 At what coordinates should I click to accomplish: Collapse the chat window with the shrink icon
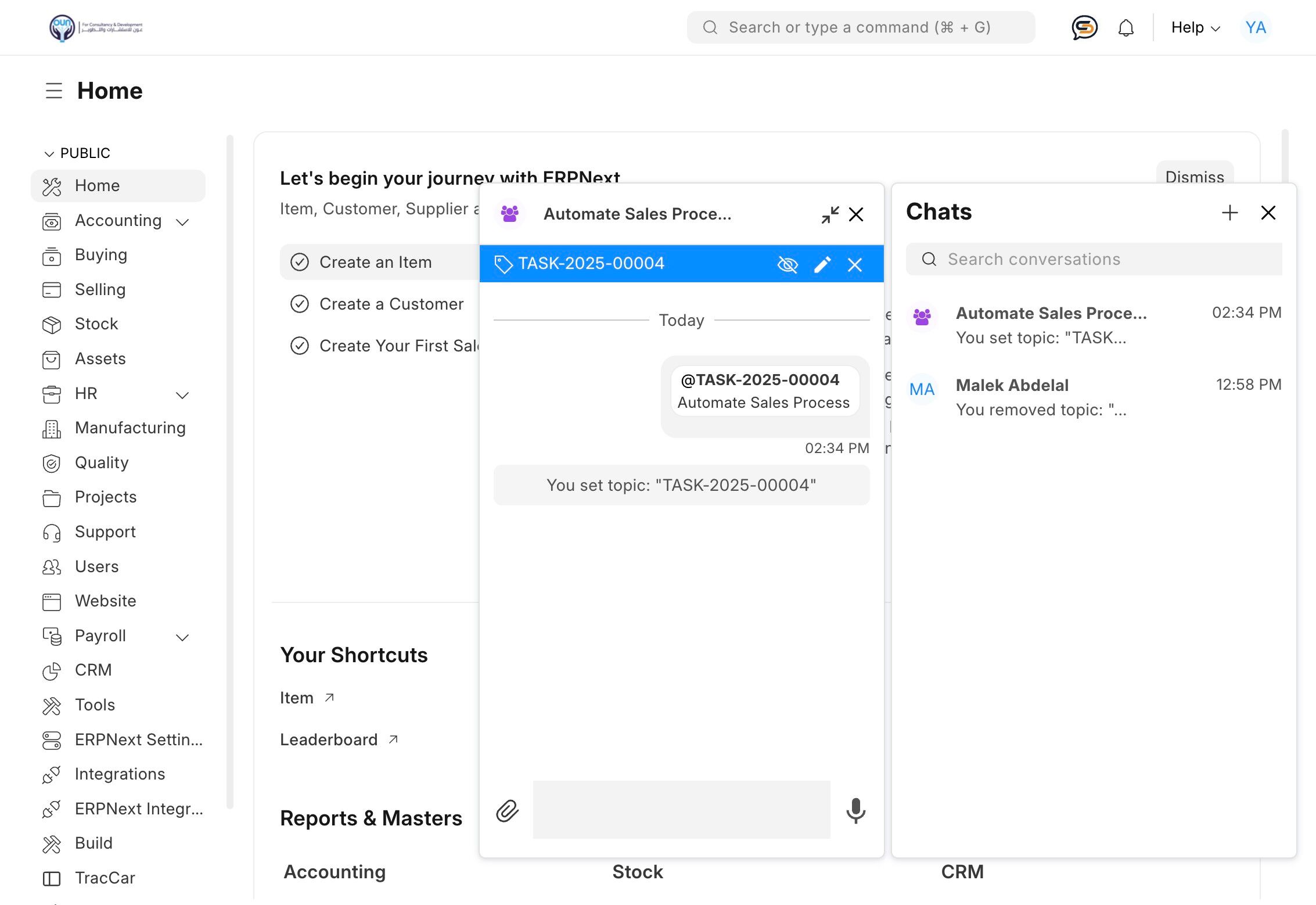click(830, 214)
